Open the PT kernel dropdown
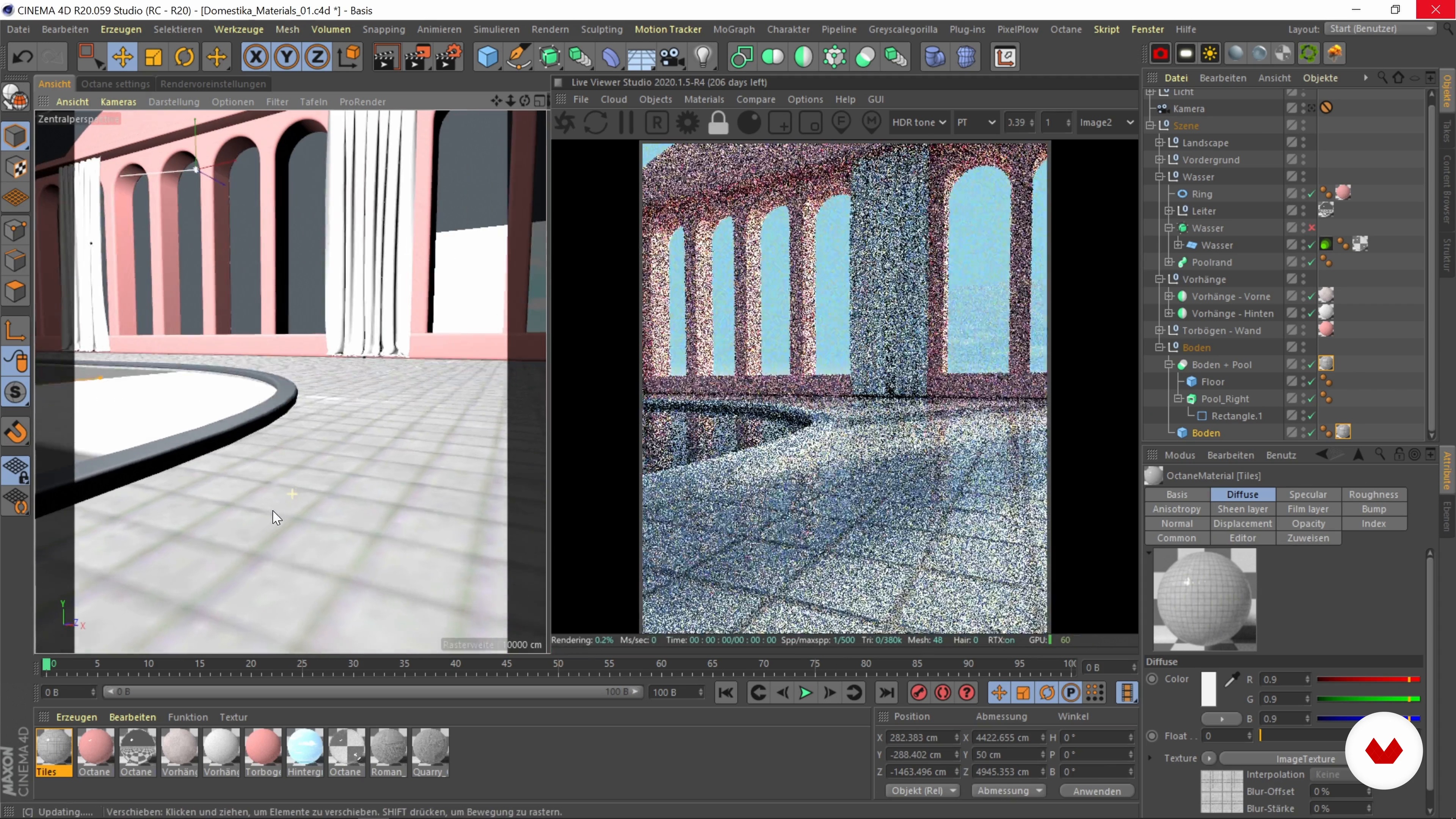 pyautogui.click(x=976, y=122)
